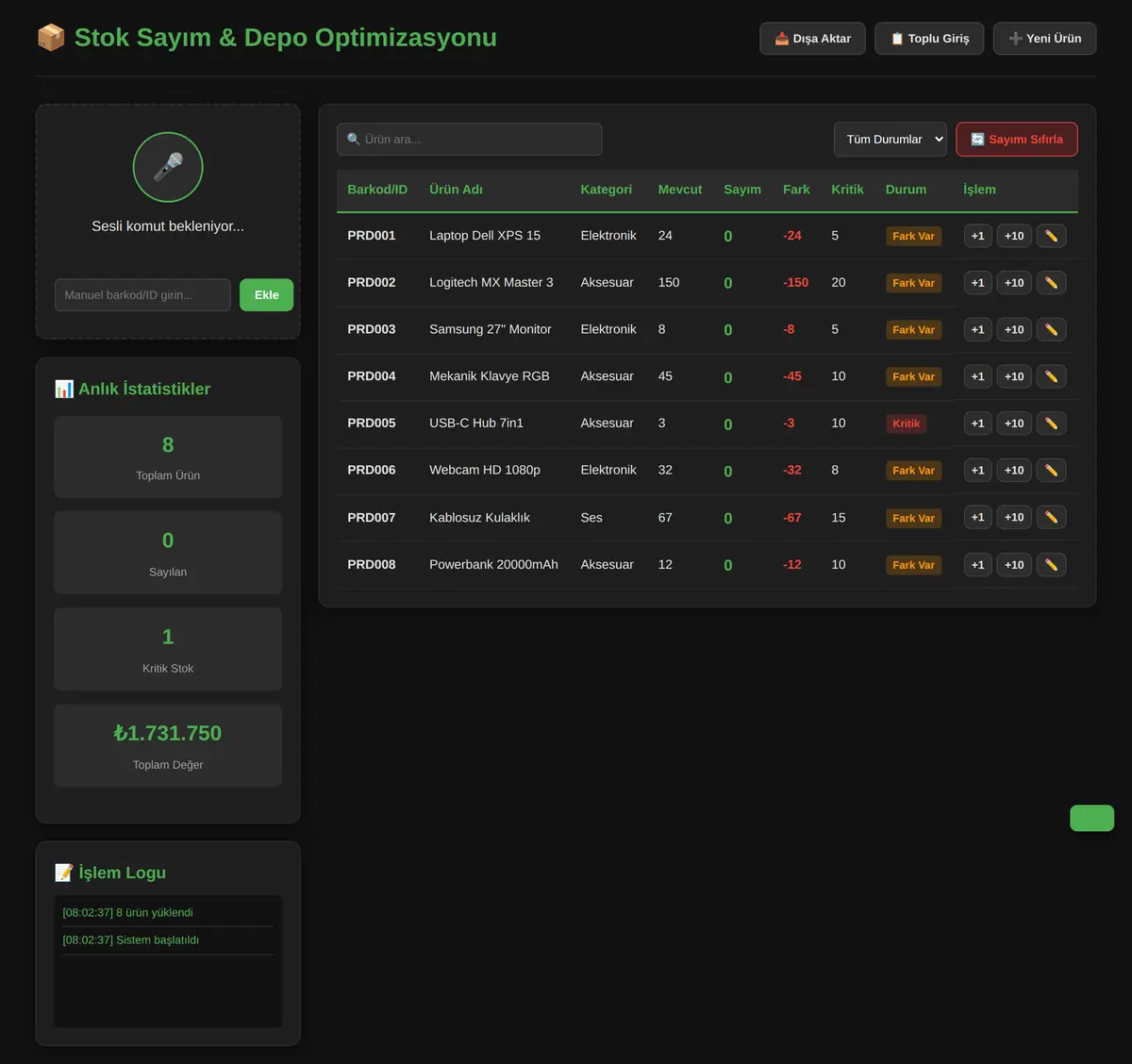Click the green Ekle button
Image resolution: width=1132 pixels, height=1064 pixels.
(x=266, y=295)
